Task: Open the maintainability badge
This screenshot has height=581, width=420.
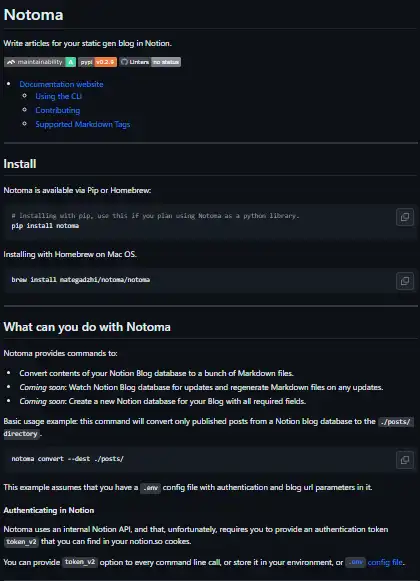Action: coord(40,62)
